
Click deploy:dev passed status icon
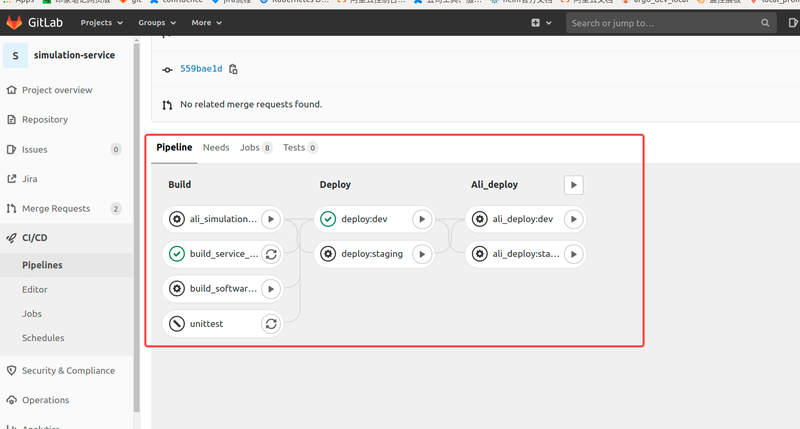click(x=328, y=219)
